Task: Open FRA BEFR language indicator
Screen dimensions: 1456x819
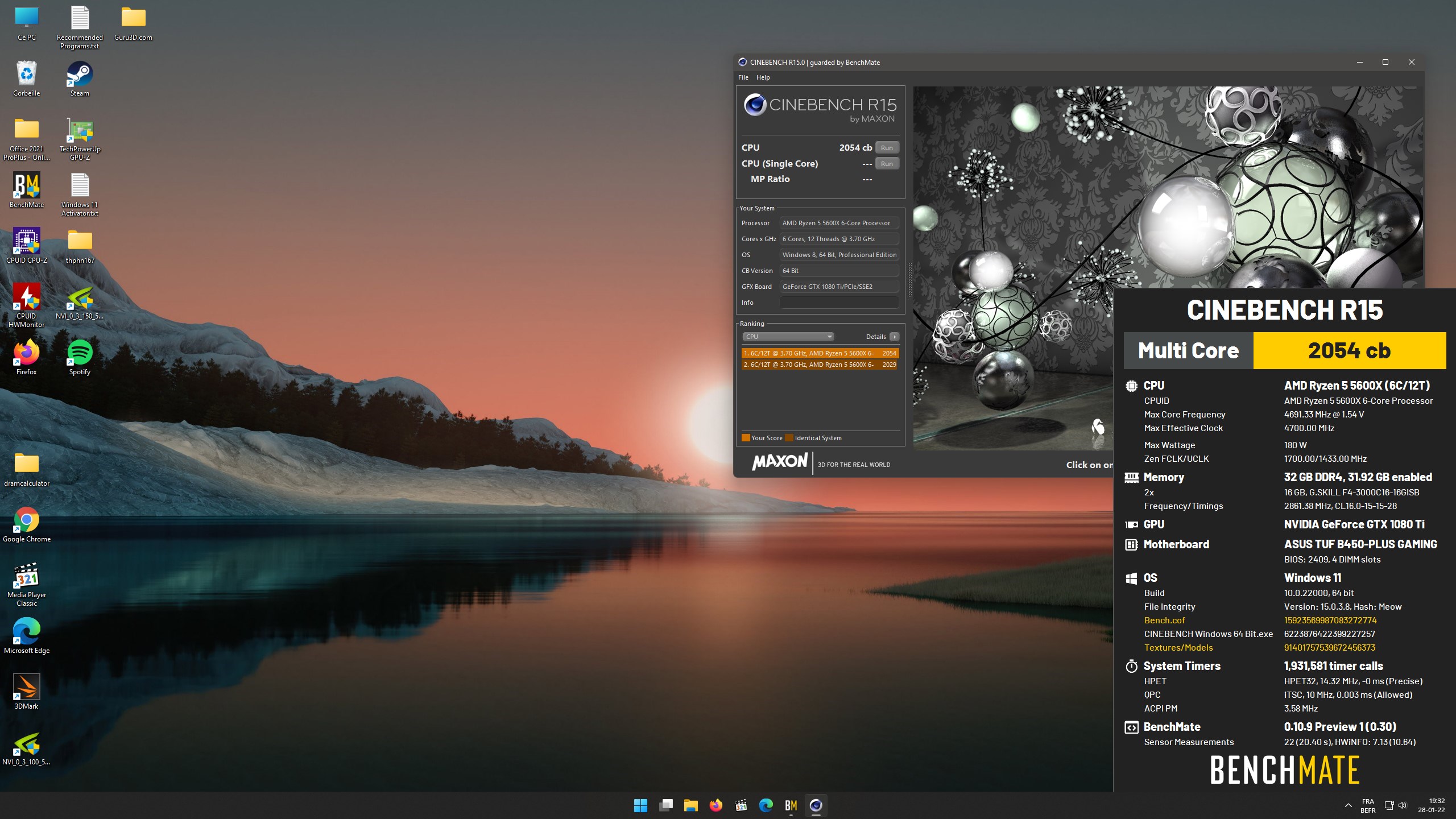Action: coord(1368,806)
